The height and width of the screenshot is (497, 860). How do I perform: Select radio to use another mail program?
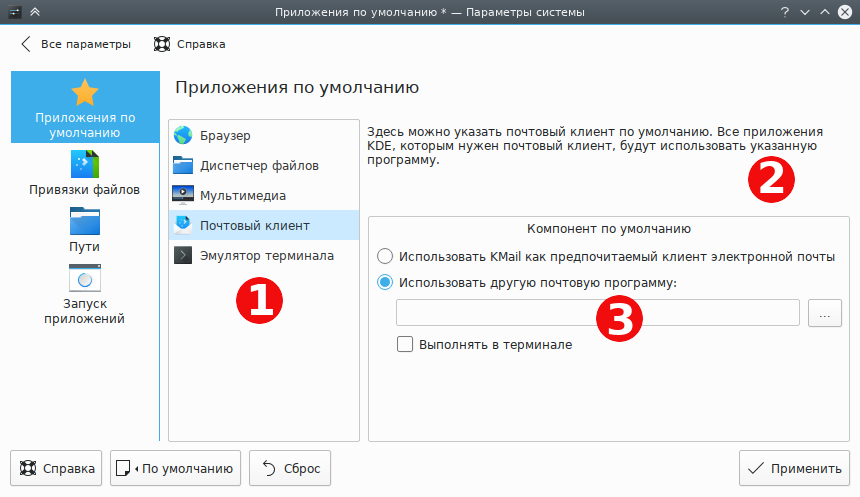click(385, 283)
